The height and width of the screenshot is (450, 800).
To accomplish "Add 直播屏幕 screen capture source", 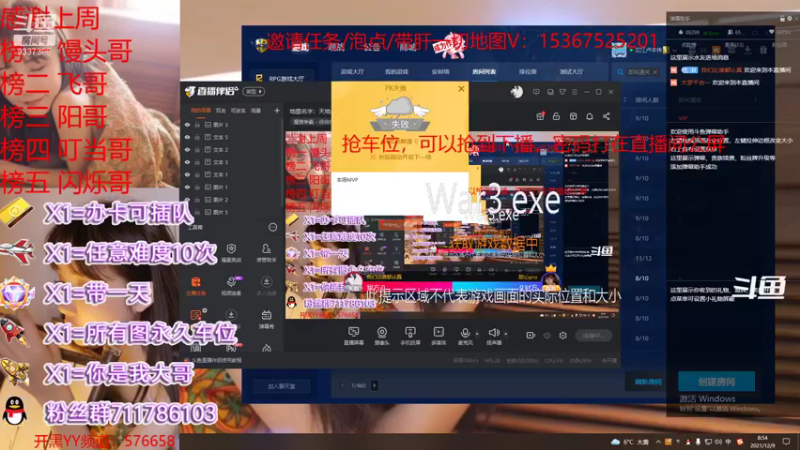I will (353, 336).
